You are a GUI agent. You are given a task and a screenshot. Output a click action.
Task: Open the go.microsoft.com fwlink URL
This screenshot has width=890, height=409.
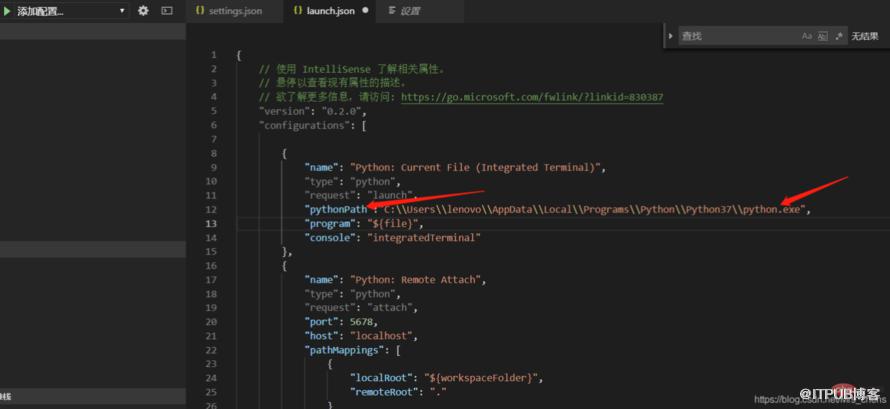532,97
